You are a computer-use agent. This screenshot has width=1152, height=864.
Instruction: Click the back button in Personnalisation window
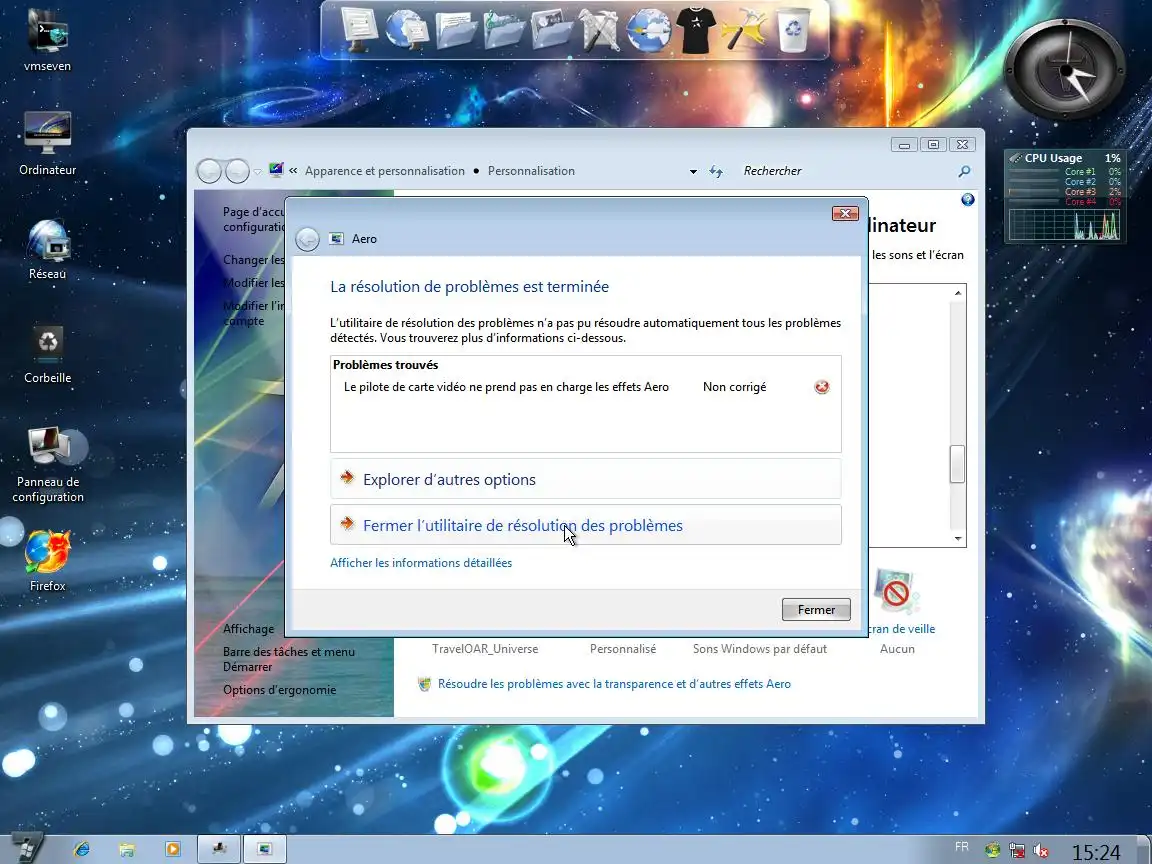[209, 171]
